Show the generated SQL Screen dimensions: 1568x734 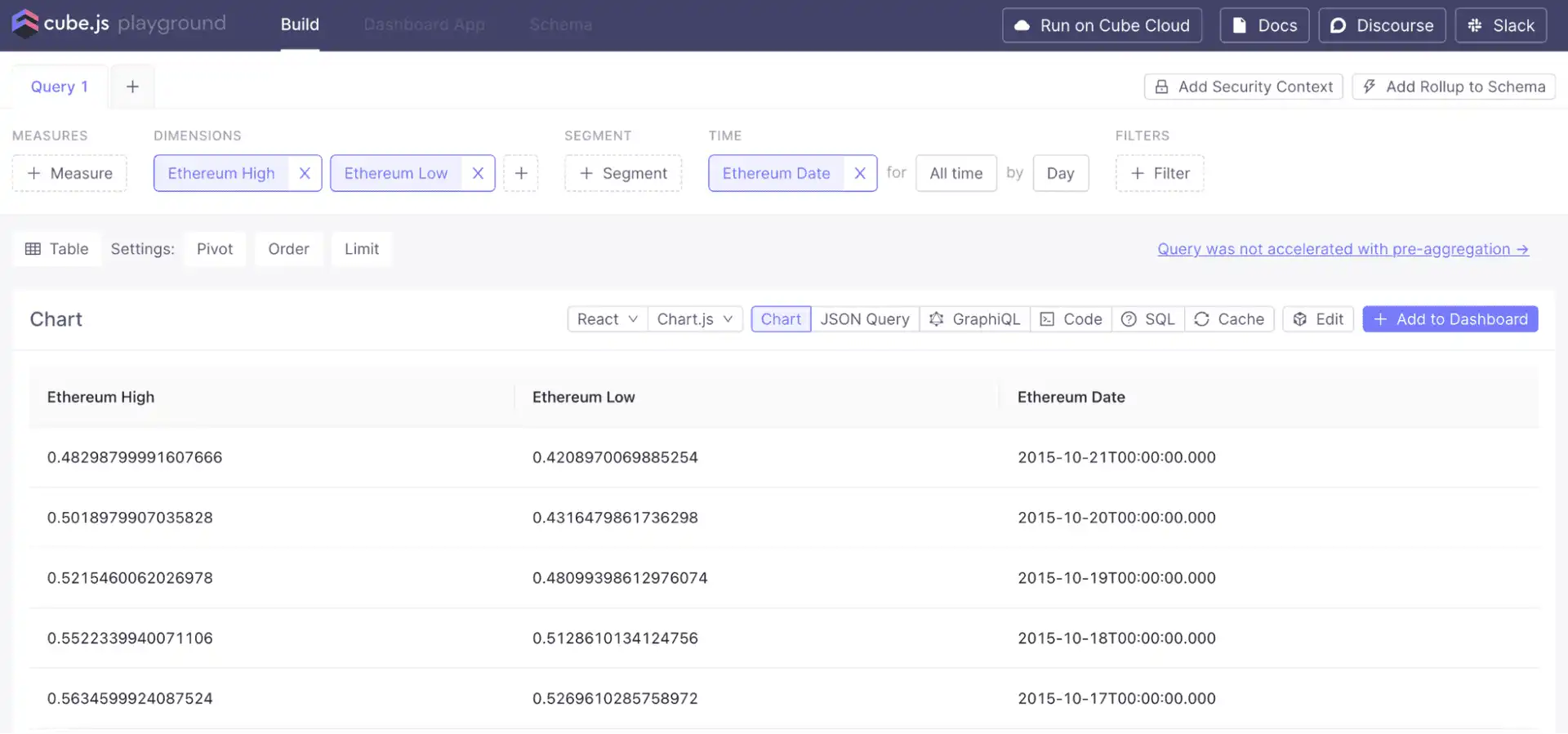tap(1148, 319)
